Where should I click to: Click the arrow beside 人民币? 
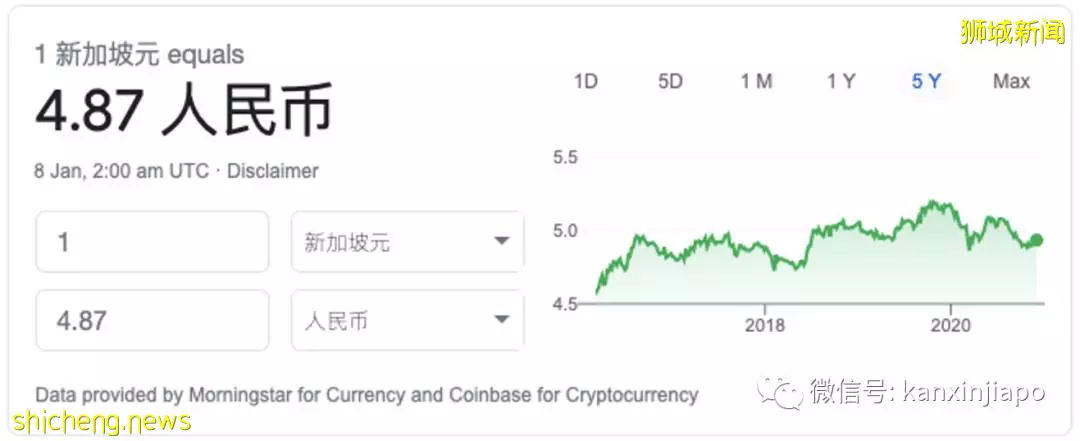[x=501, y=319]
